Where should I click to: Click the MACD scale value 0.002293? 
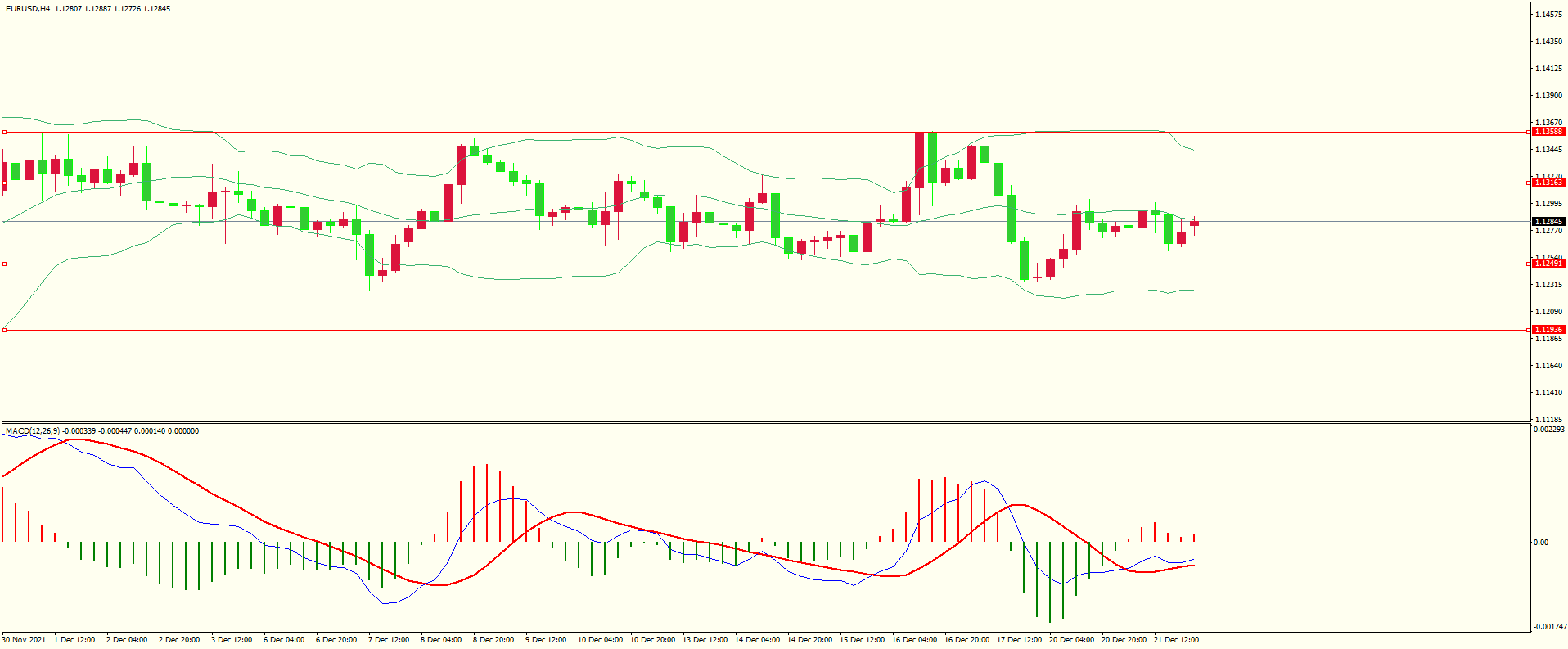[x=1549, y=430]
